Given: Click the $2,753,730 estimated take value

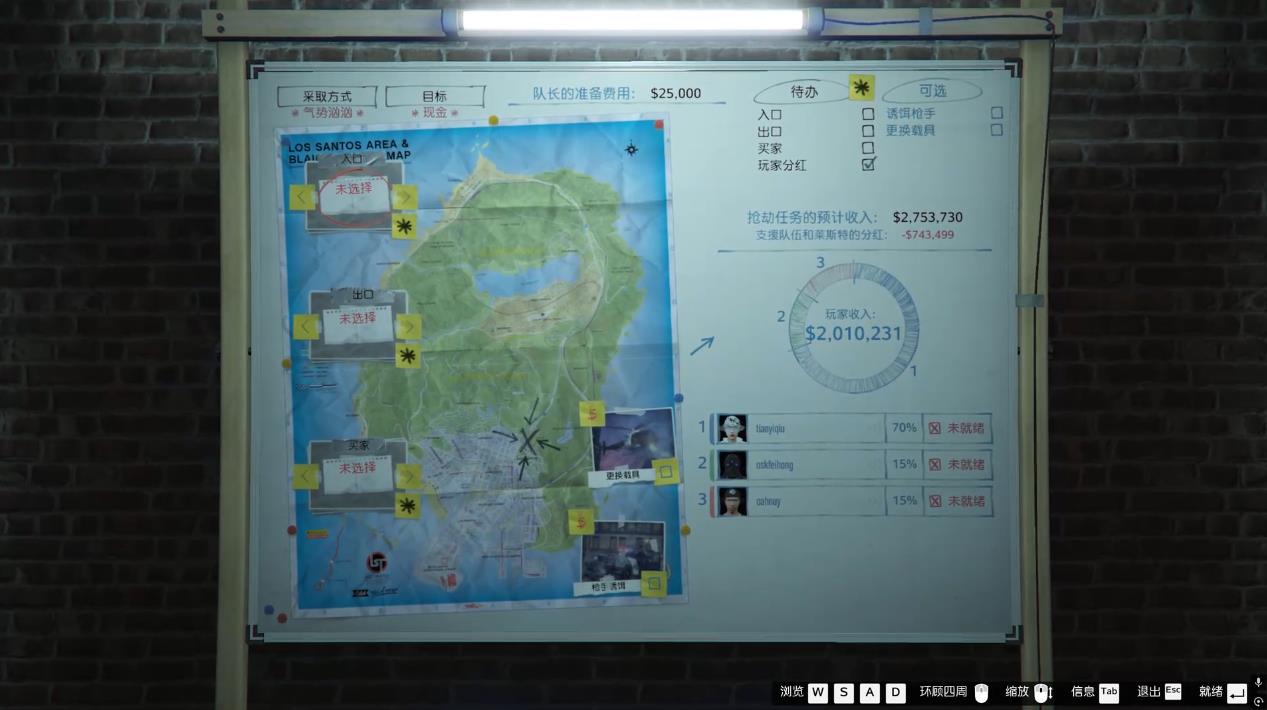Looking at the screenshot, I should pyautogui.click(x=928, y=217).
